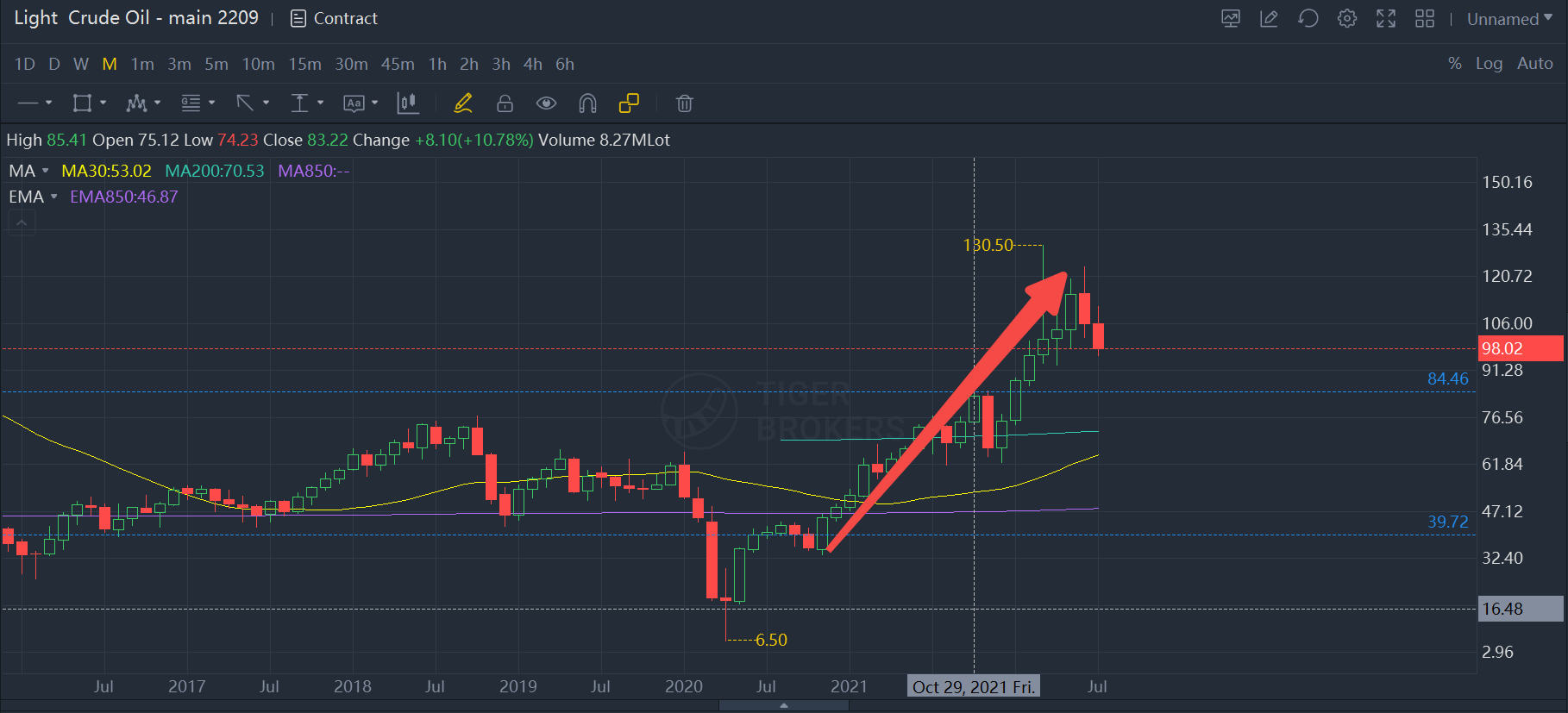Switch to the 3m timeframe
This screenshot has height=713, width=1568.
pyautogui.click(x=179, y=64)
